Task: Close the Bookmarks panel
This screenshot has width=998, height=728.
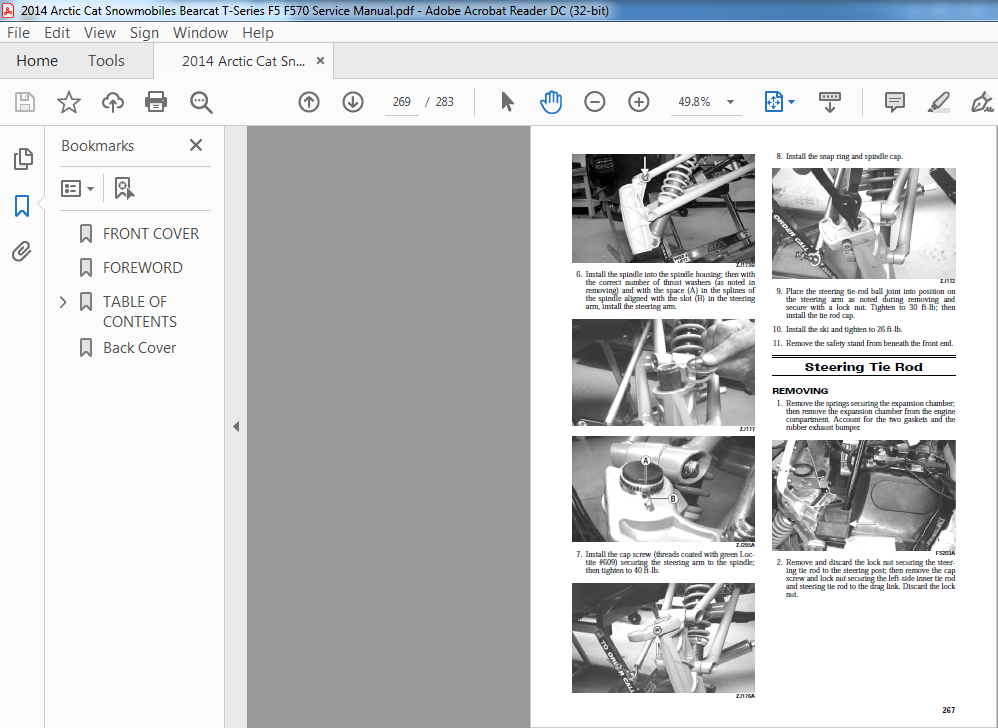Action: point(196,146)
